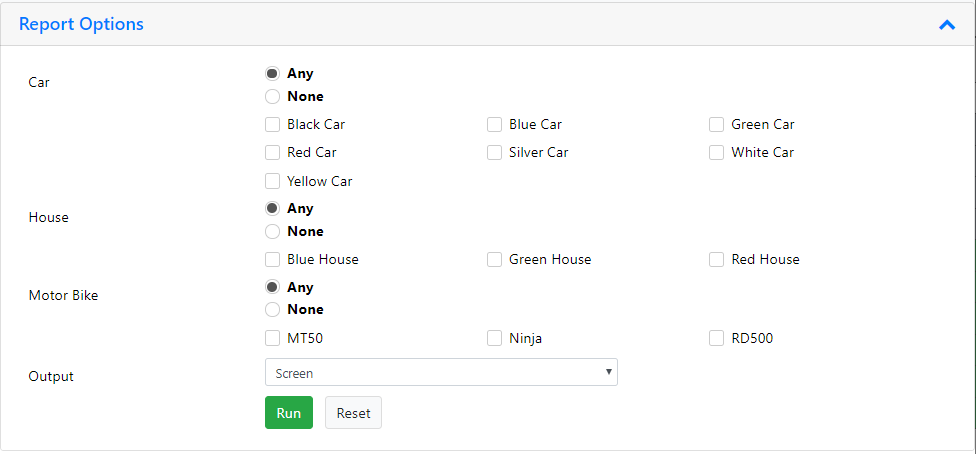The width and height of the screenshot is (977, 454).
Task: Select None radio for Motor Bike
Action: pyautogui.click(x=272, y=310)
